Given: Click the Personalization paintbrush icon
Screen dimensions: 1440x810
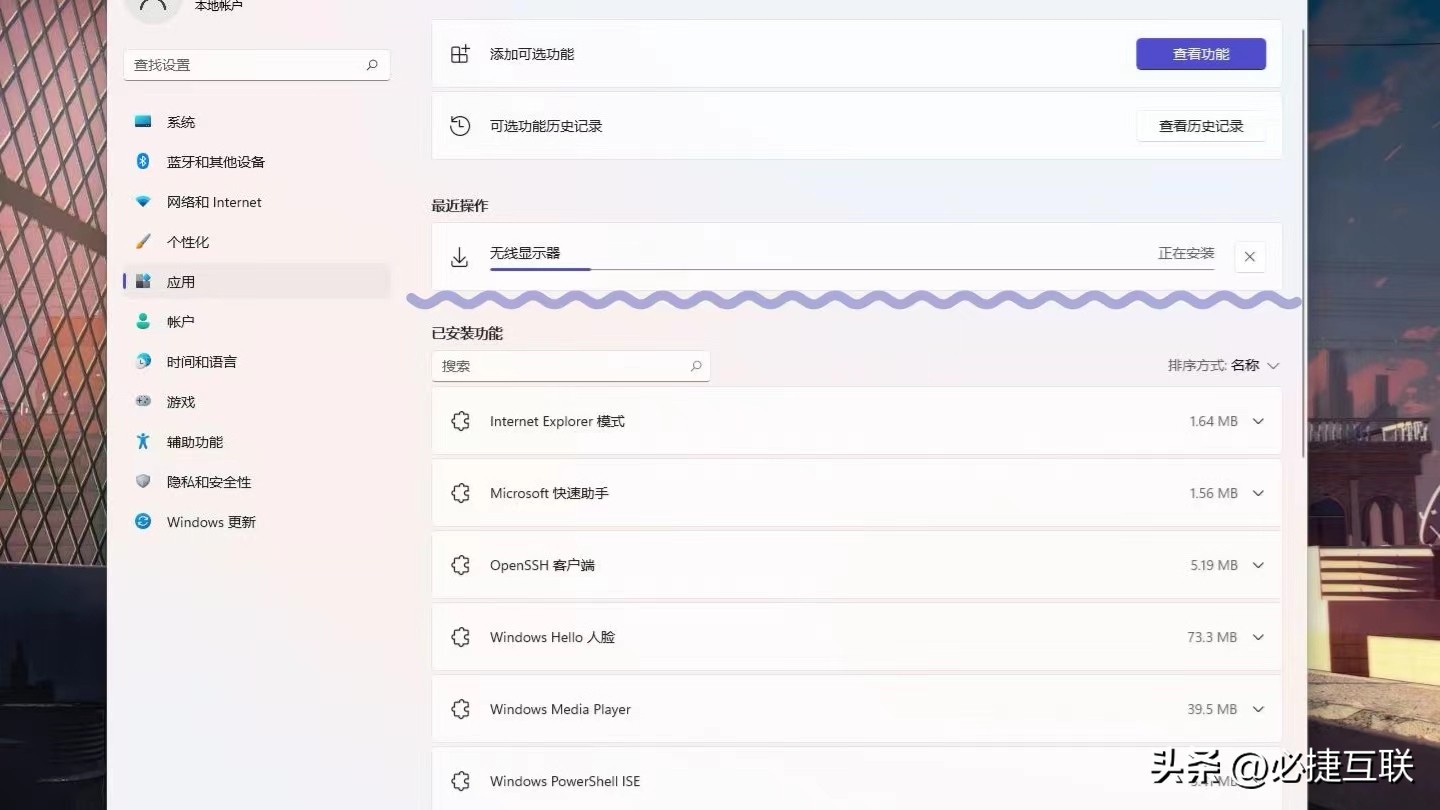Looking at the screenshot, I should coord(143,241).
